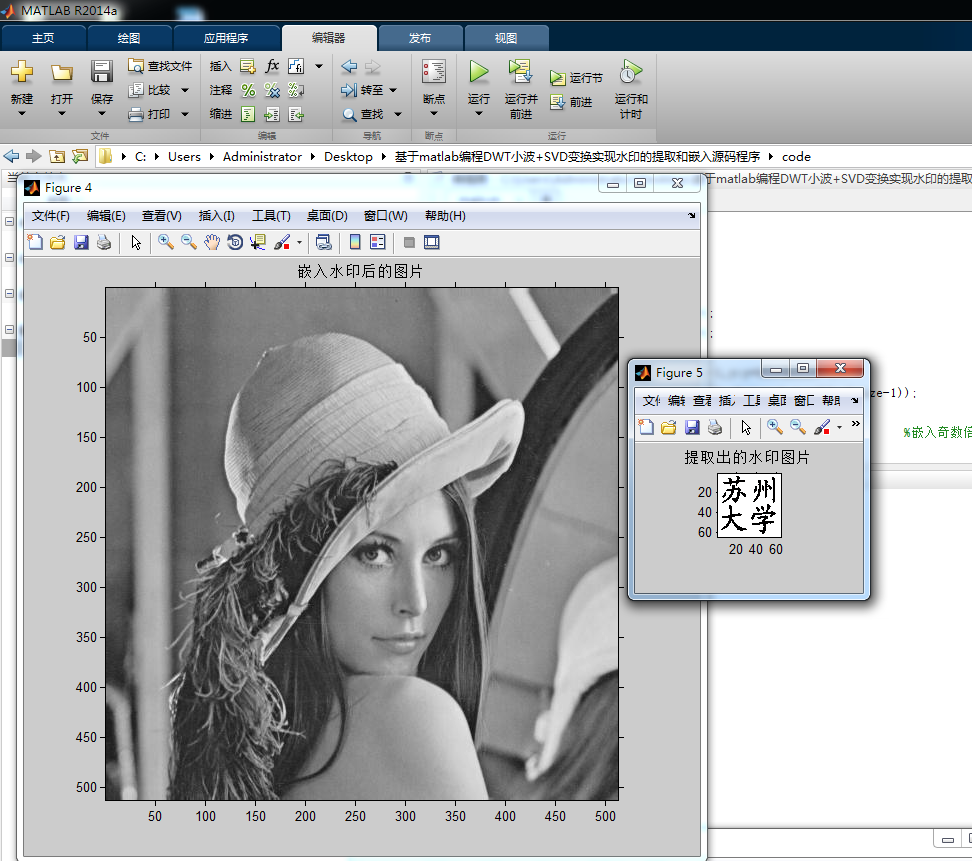Click Hide Plot Tools icon in Figure 4
The image size is (972, 861).
pos(409,242)
